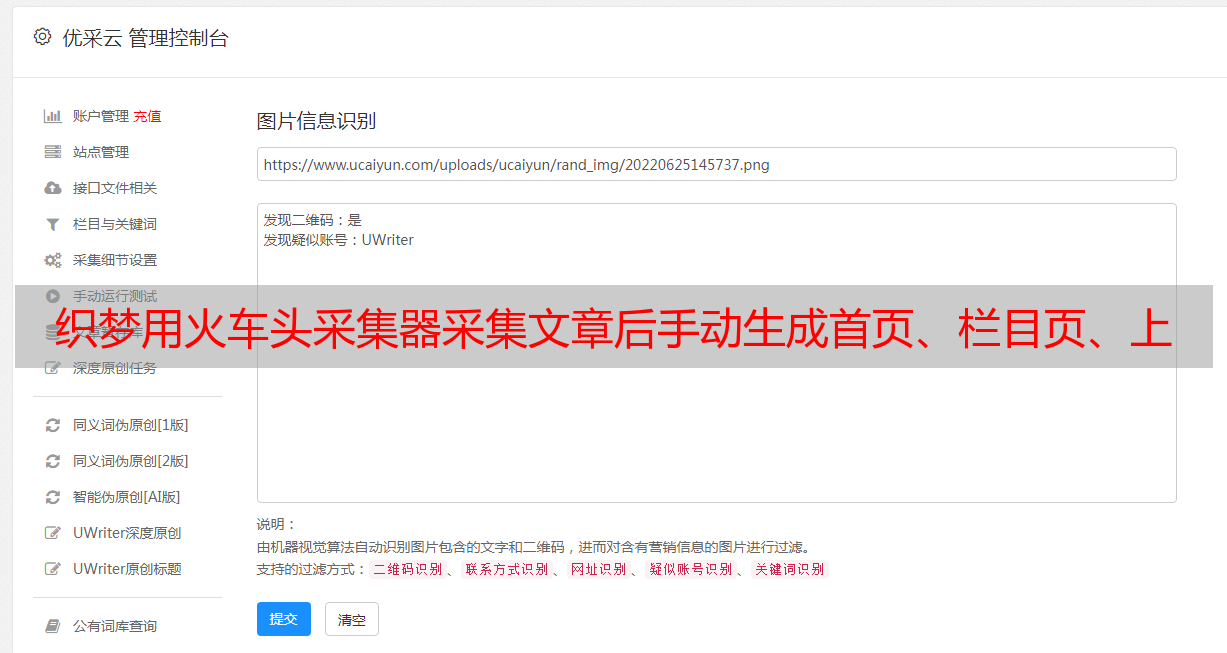Click the book icon for 公有词库查询
The height and width of the screenshot is (653, 1227).
point(53,626)
